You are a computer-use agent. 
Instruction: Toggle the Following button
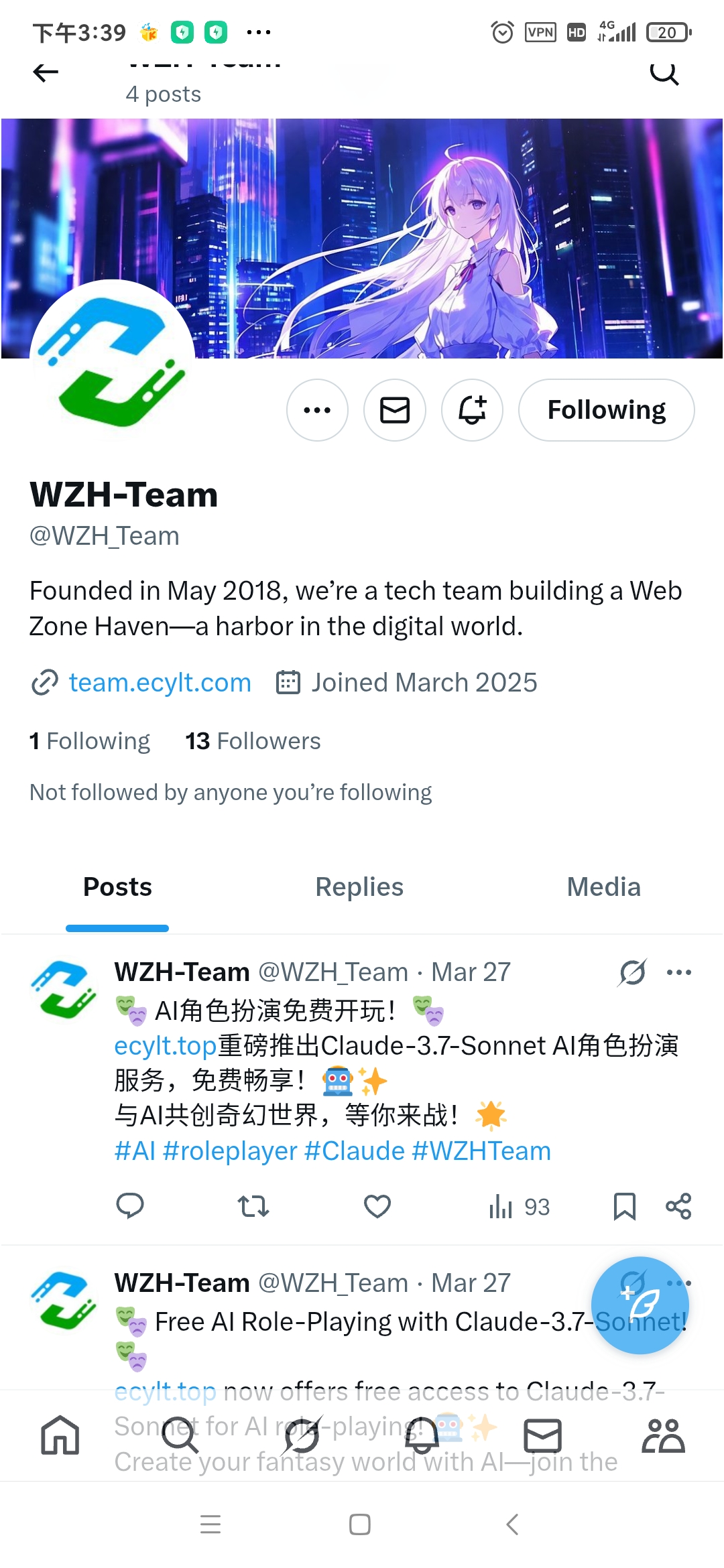click(607, 410)
